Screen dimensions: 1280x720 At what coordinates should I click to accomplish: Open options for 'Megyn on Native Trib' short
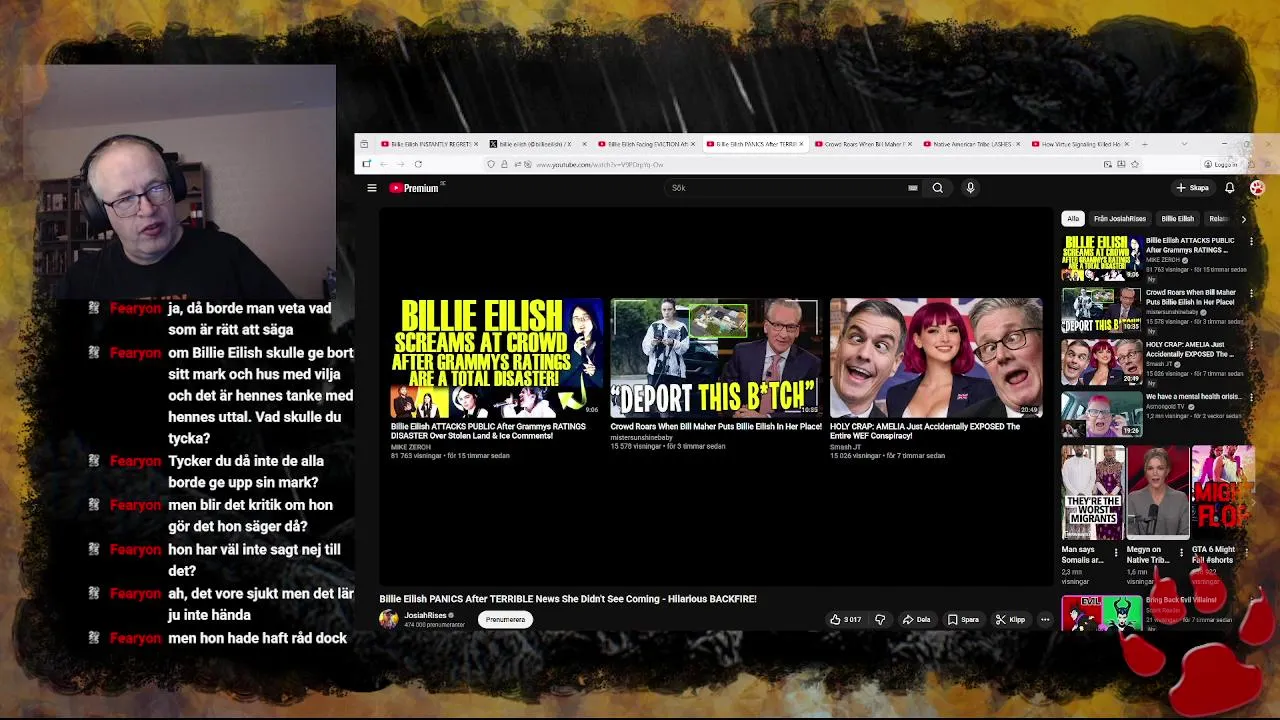[1181, 551]
